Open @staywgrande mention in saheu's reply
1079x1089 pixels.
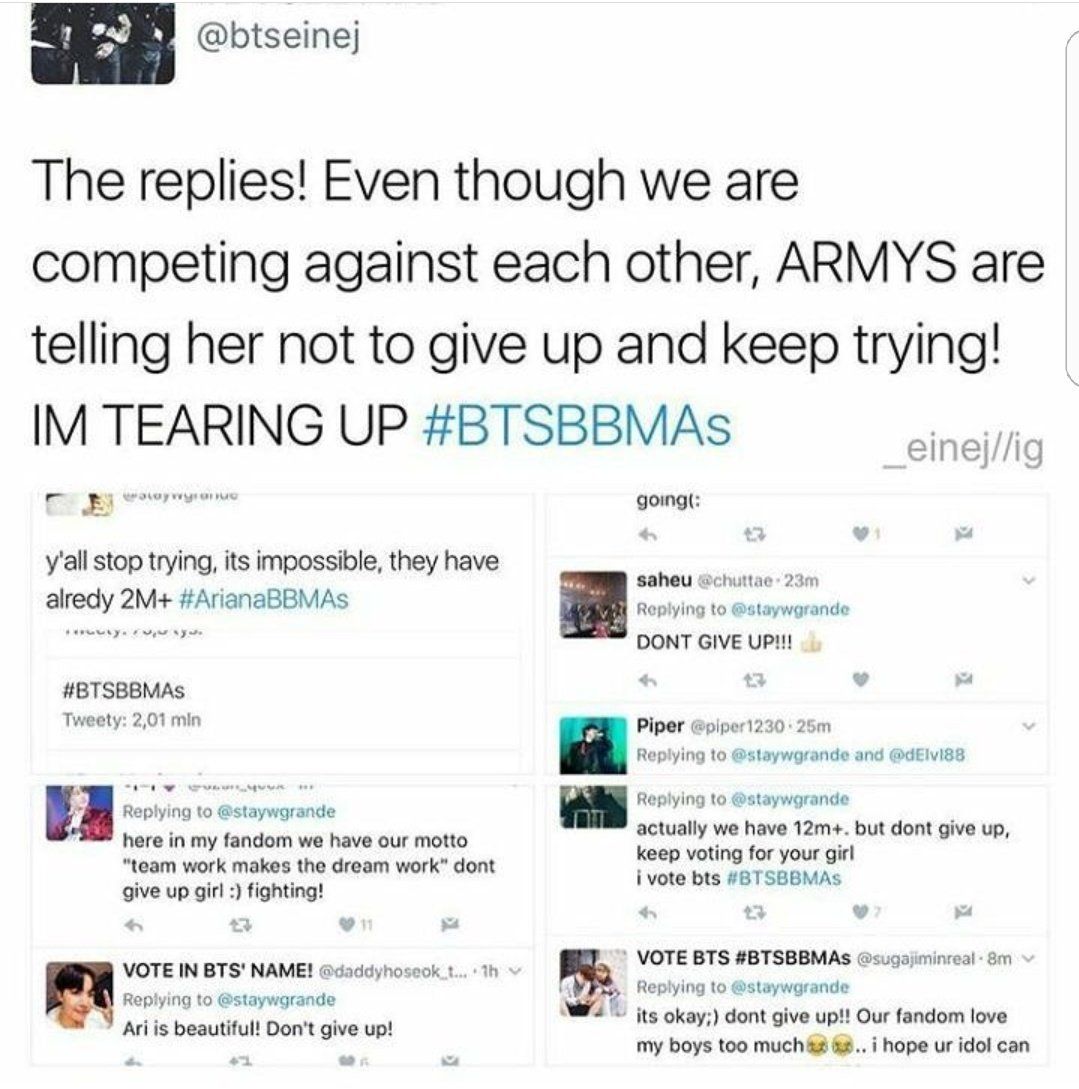790,609
